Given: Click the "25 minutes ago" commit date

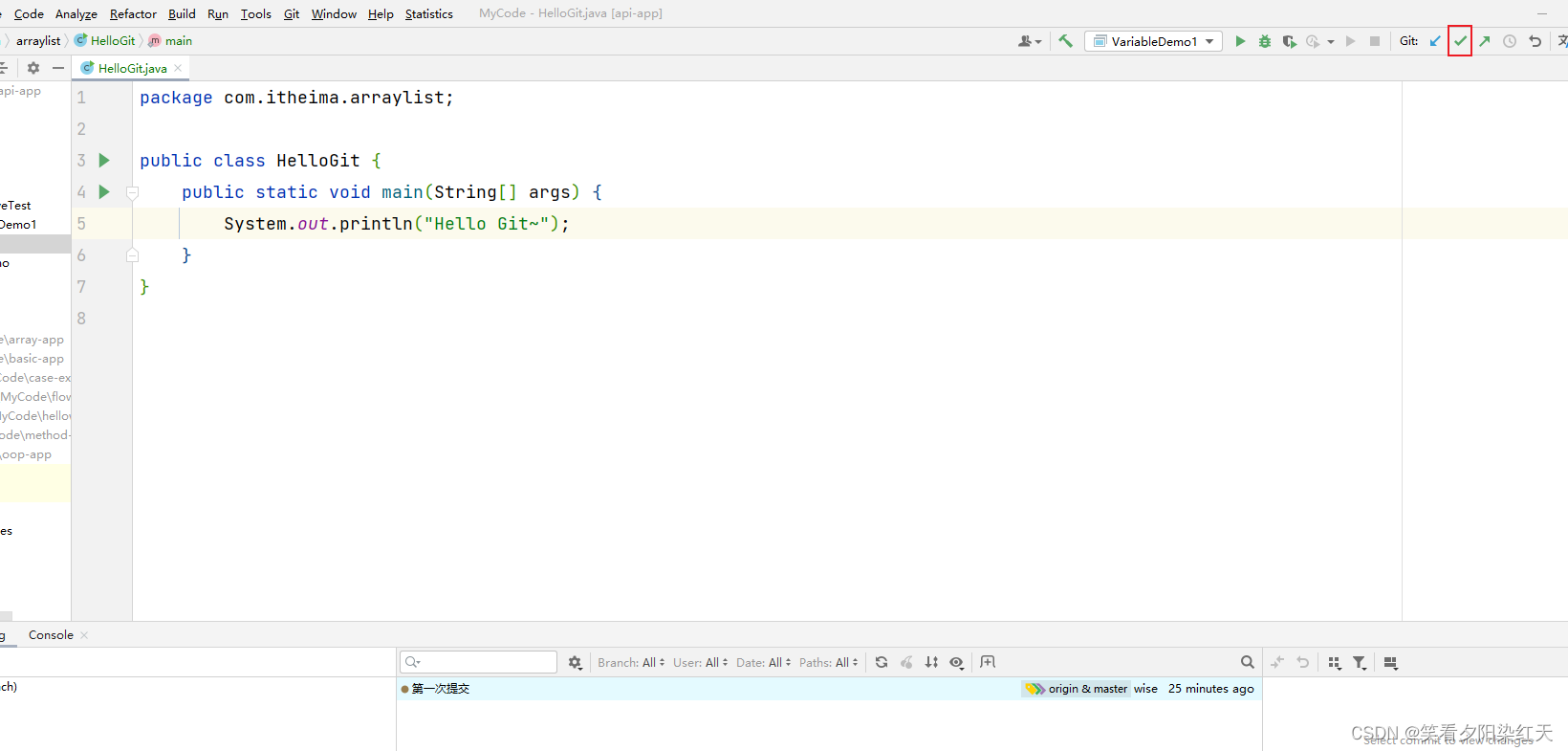Looking at the screenshot, I should (1210, 689).
